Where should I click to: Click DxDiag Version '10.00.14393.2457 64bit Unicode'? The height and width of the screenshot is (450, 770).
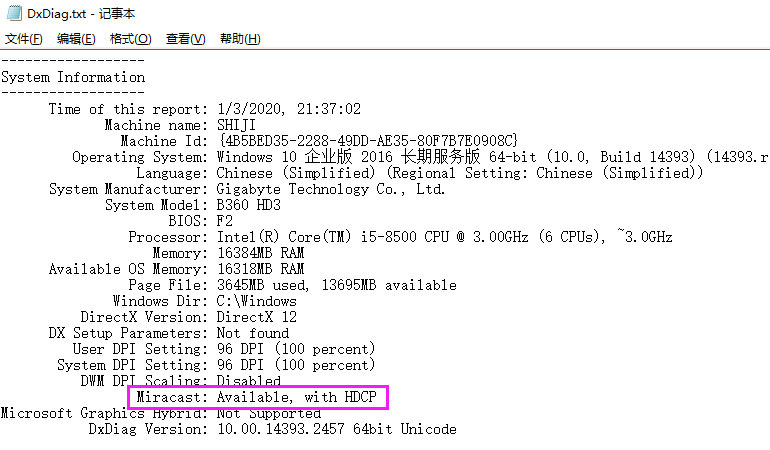[x=337, y=429]
